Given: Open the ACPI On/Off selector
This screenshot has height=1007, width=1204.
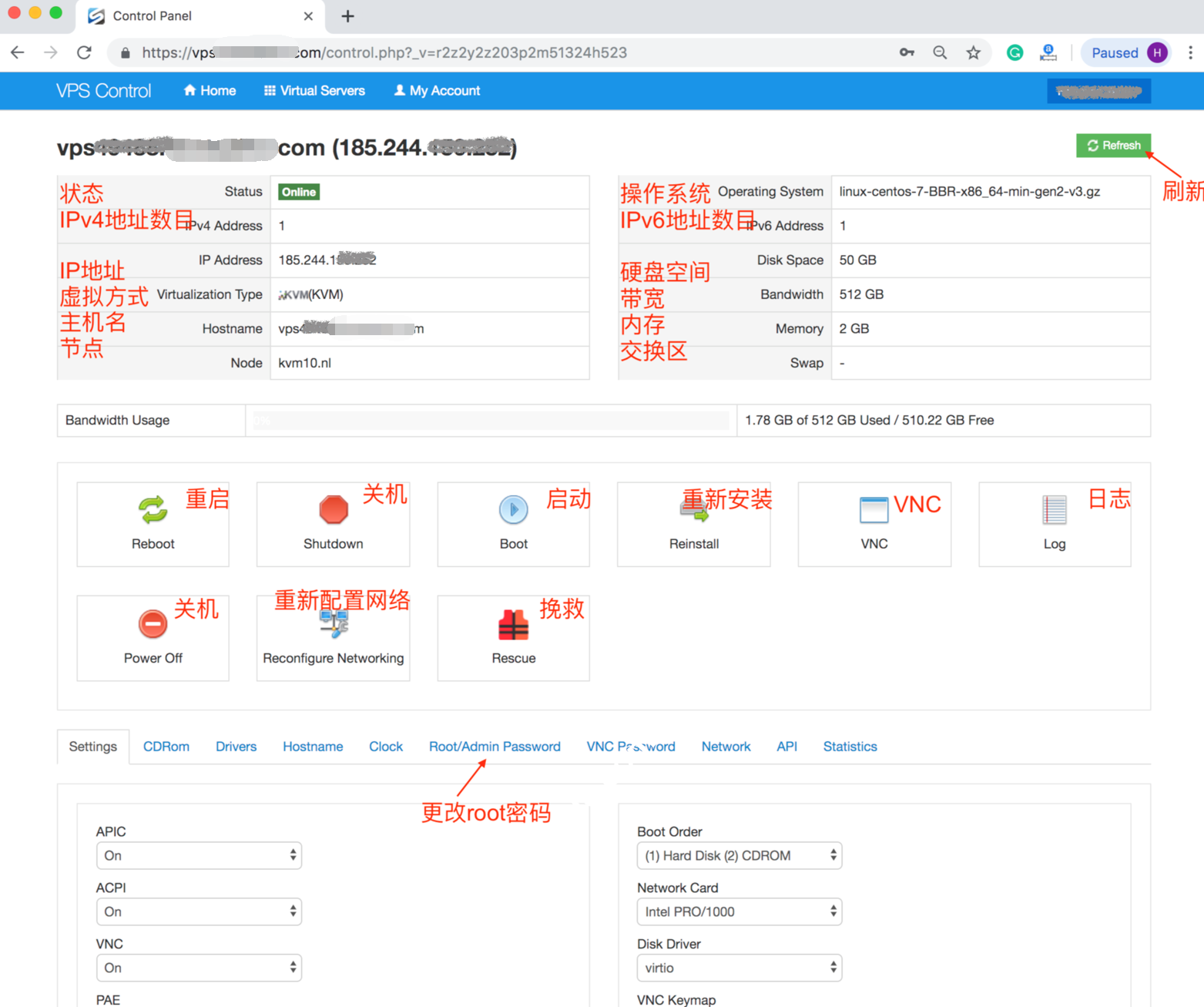Looking at the screenshot, I should [x=199, y=911].
